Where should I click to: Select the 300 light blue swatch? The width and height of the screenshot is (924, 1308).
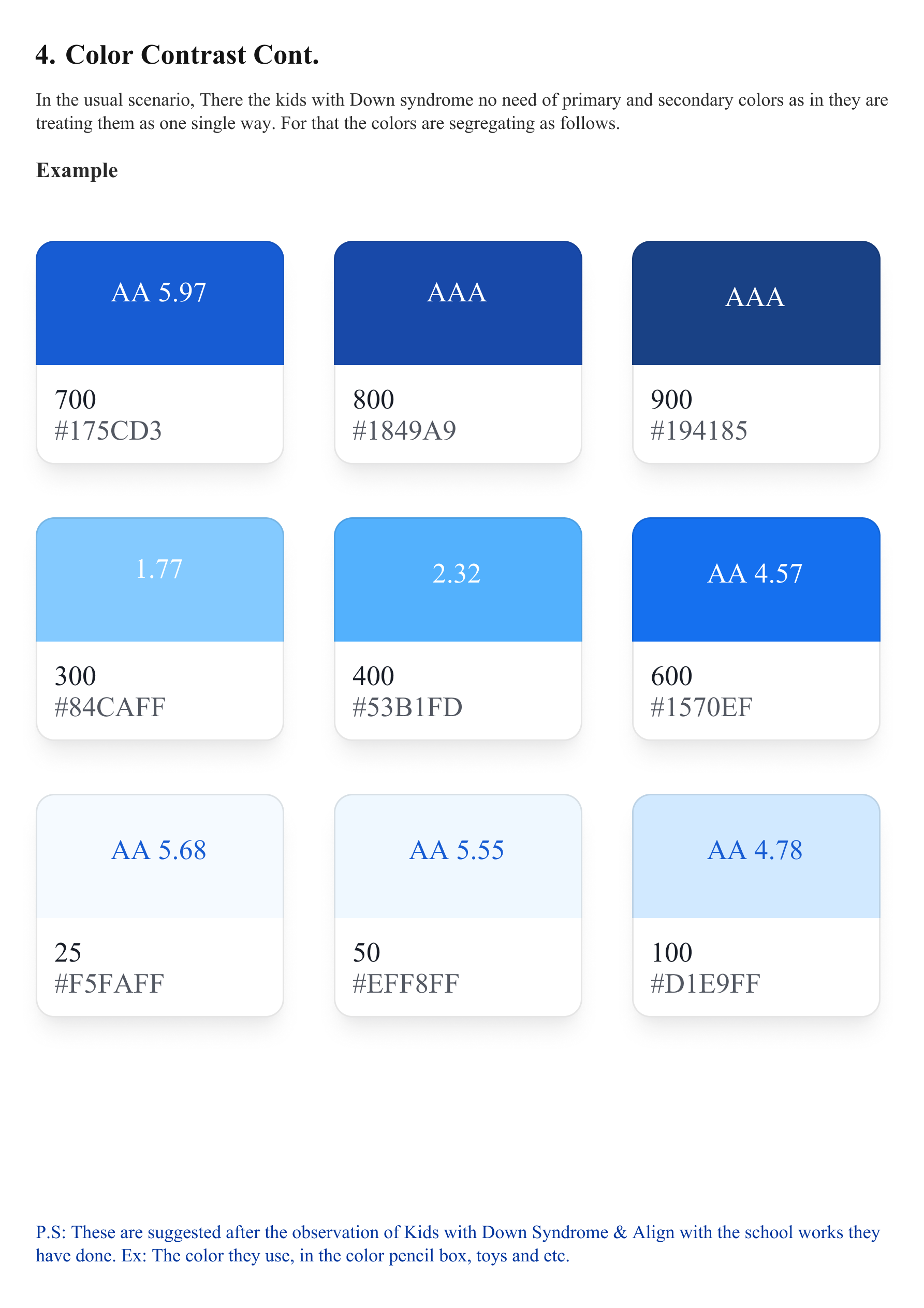(x=159, y=579)
